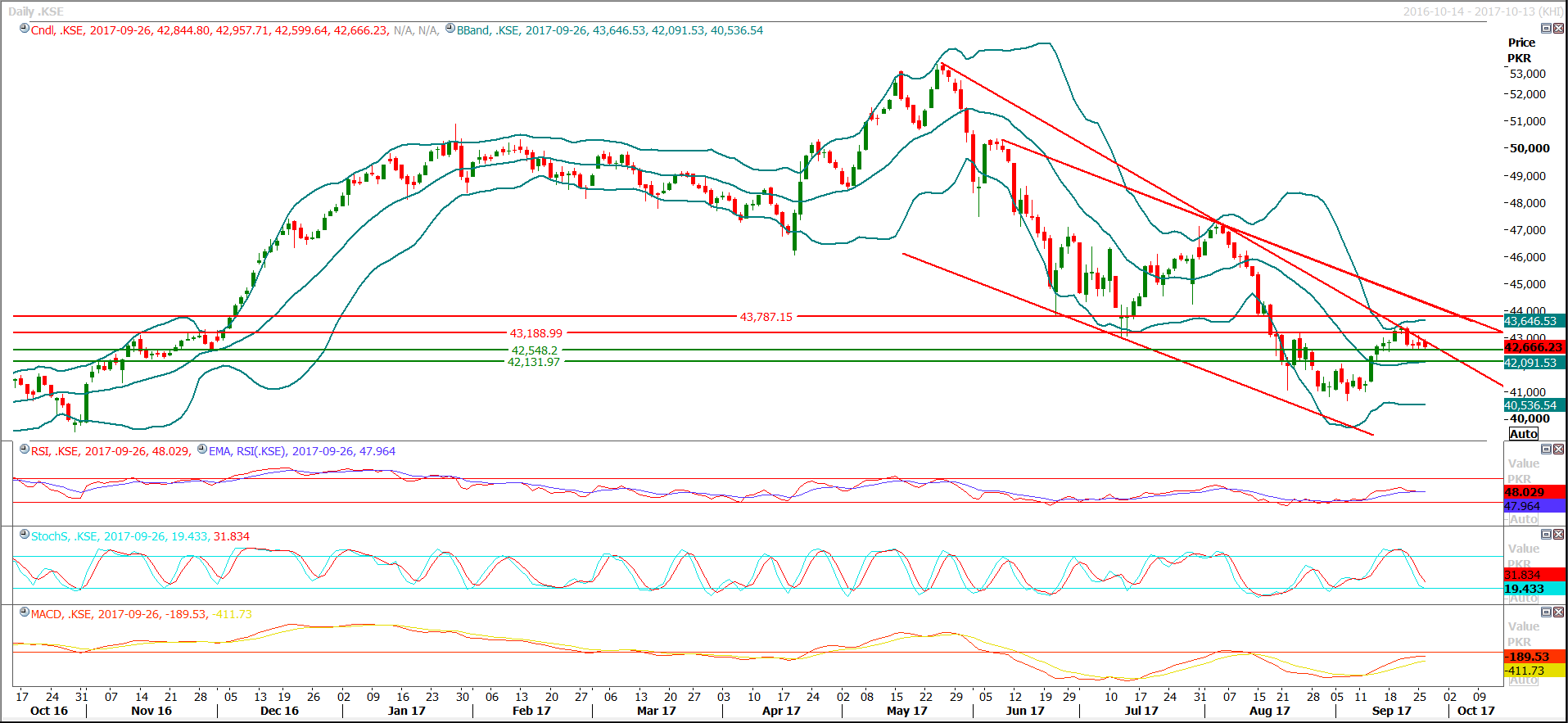Maximize the price chart pane
1568x723 pixels.
pyautogui.click(x=1546, y=29)
